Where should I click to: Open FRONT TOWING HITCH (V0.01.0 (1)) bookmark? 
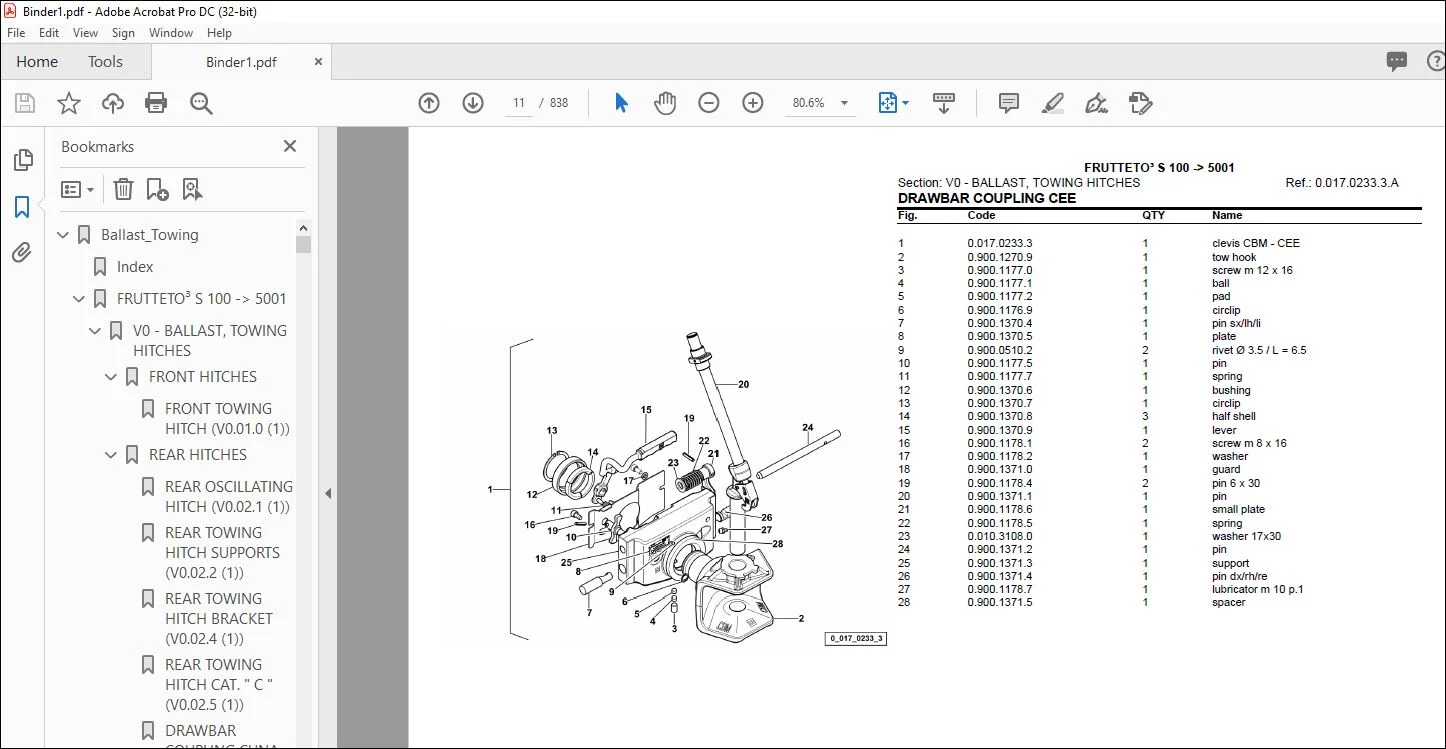point(227,419)
